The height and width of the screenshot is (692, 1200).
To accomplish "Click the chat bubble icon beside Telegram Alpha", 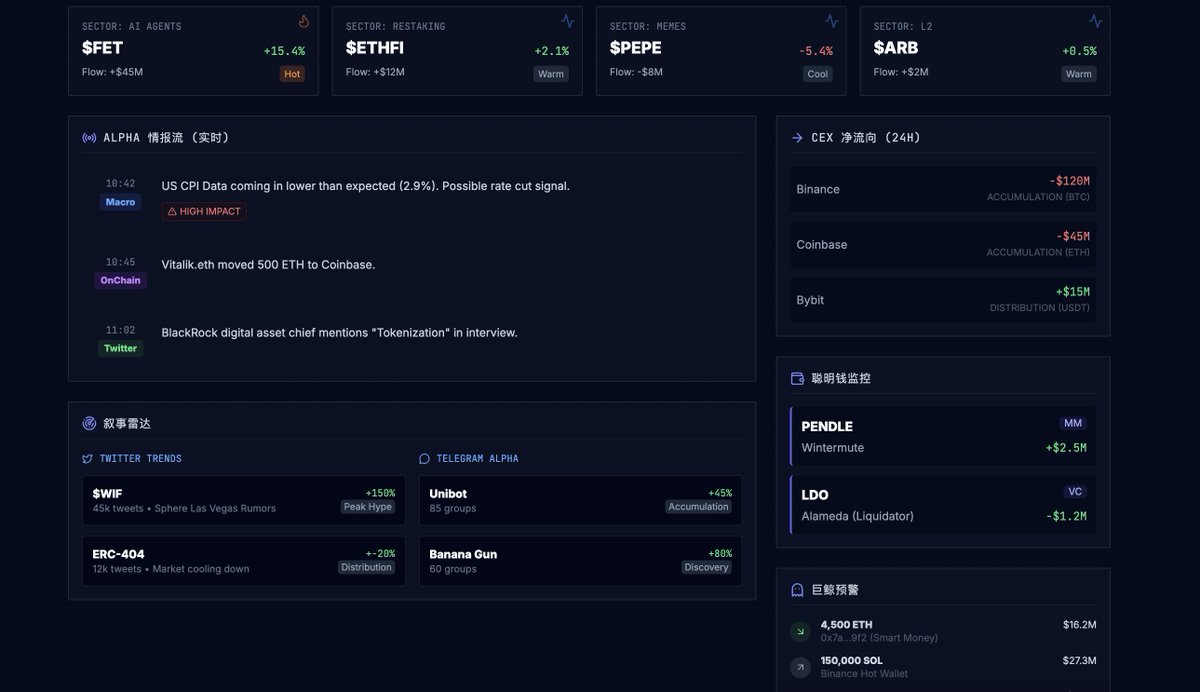I will coord(424,459).
